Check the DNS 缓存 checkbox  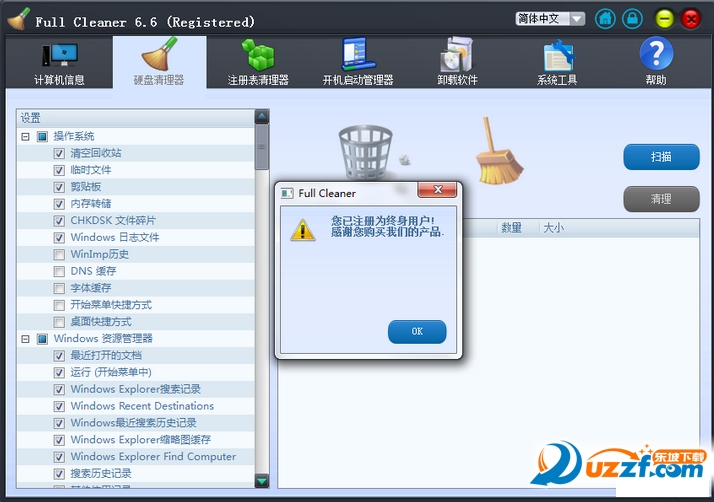point(59,271)
